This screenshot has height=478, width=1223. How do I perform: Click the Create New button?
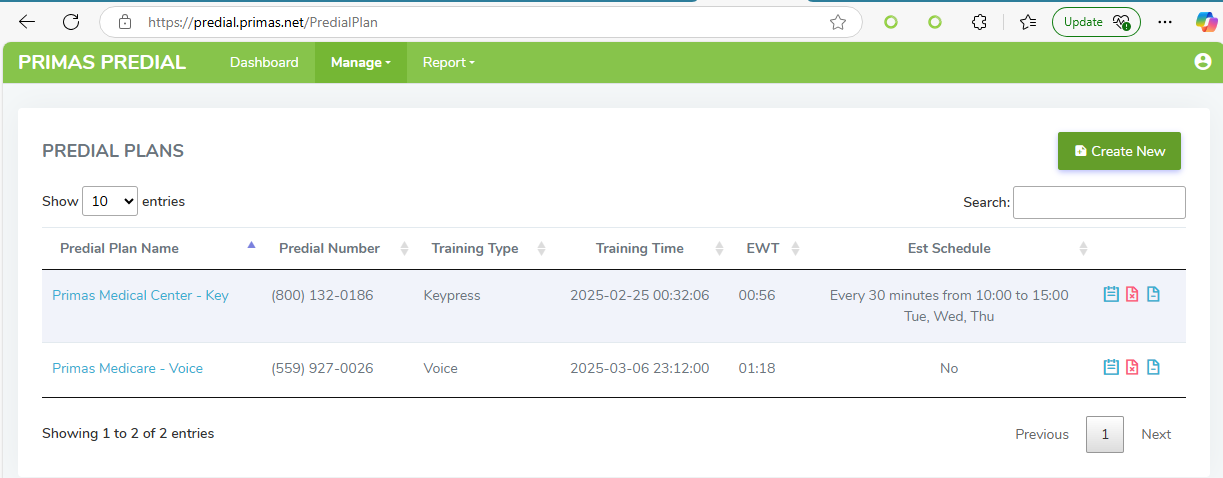coord(1119,151)
